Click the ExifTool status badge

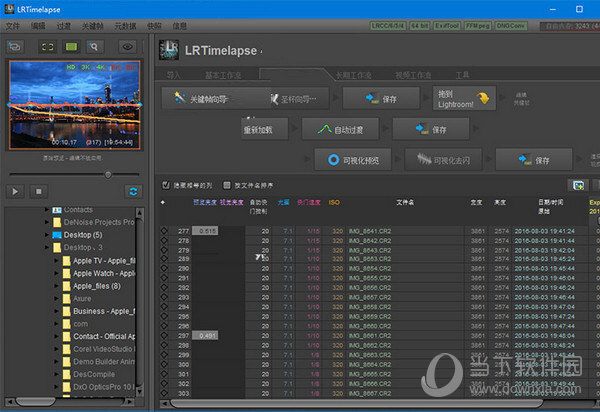pos(447,26)
